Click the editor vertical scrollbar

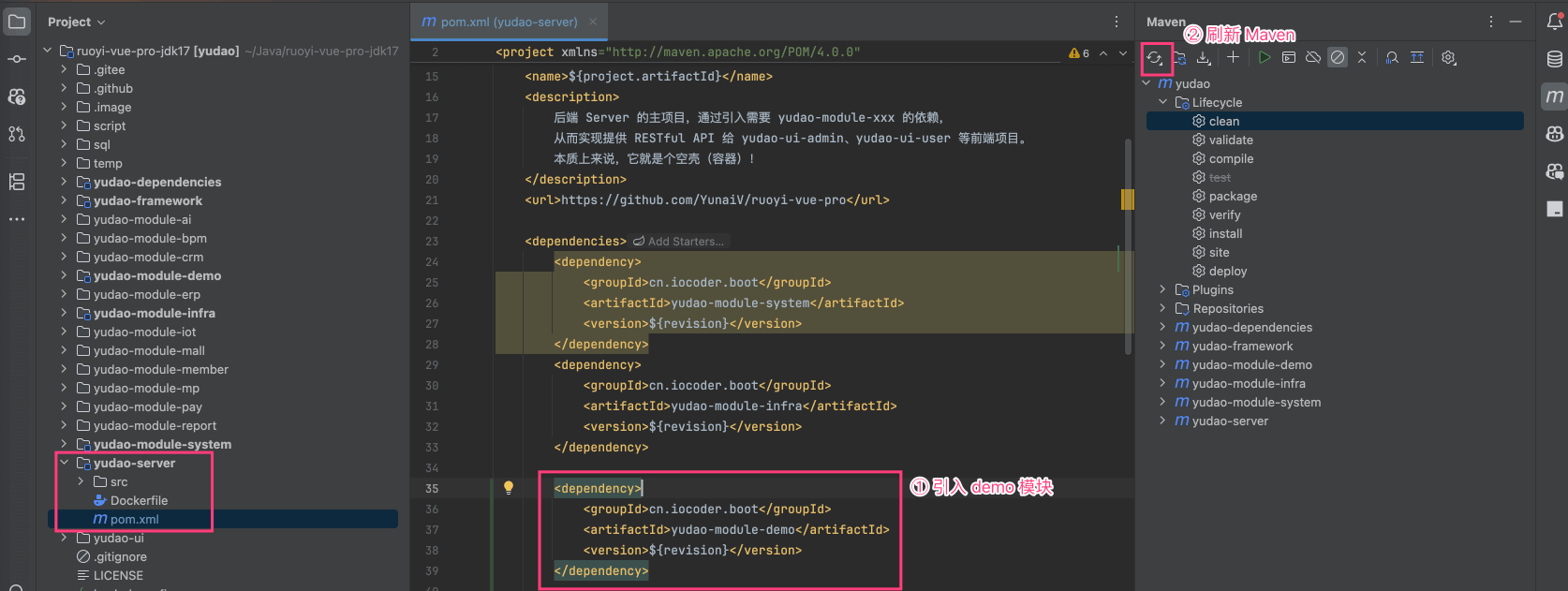(1128, 244)
